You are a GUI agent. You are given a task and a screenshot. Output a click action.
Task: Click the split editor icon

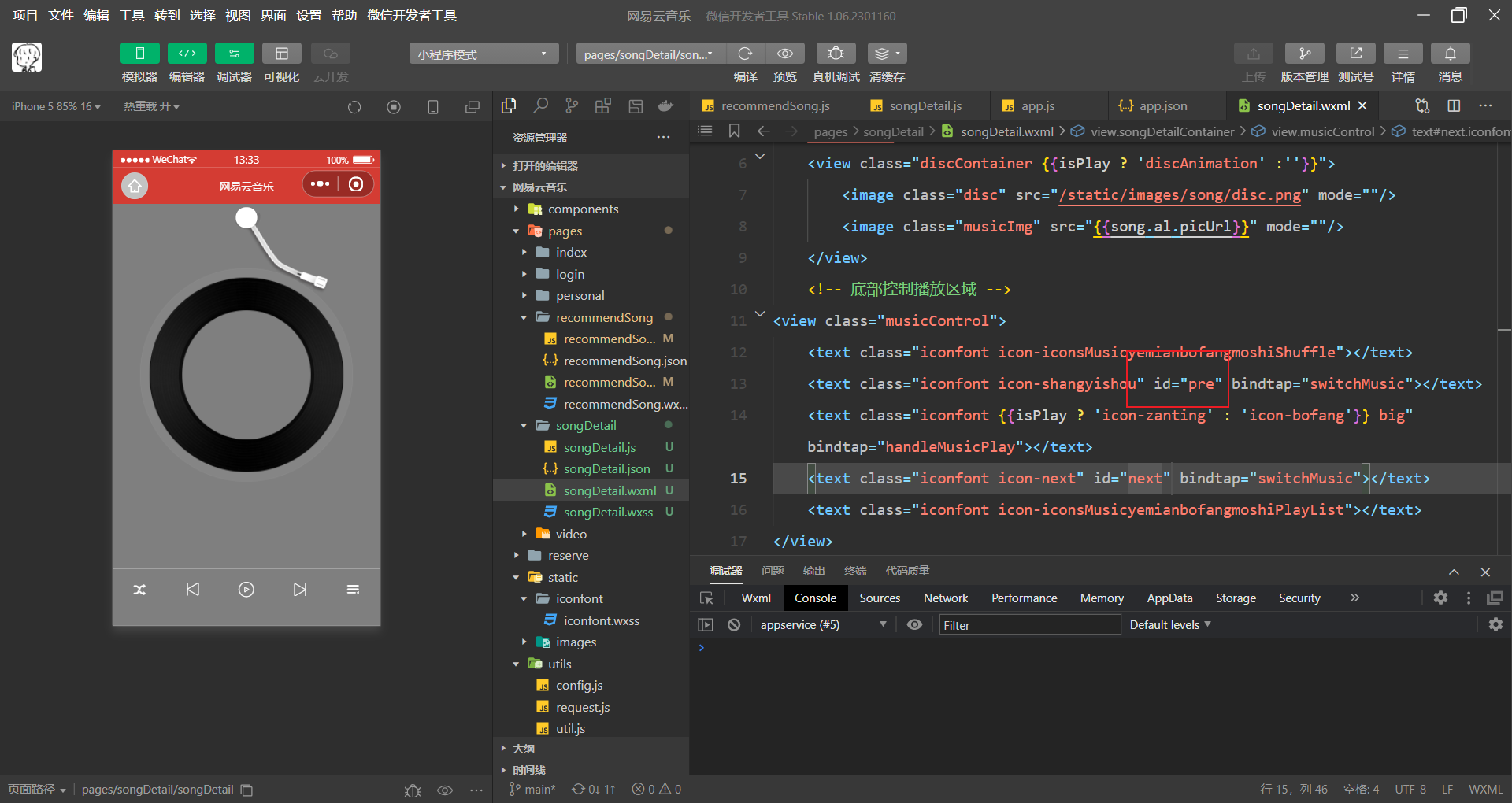pyautogui.click(x=1454, y=105)
